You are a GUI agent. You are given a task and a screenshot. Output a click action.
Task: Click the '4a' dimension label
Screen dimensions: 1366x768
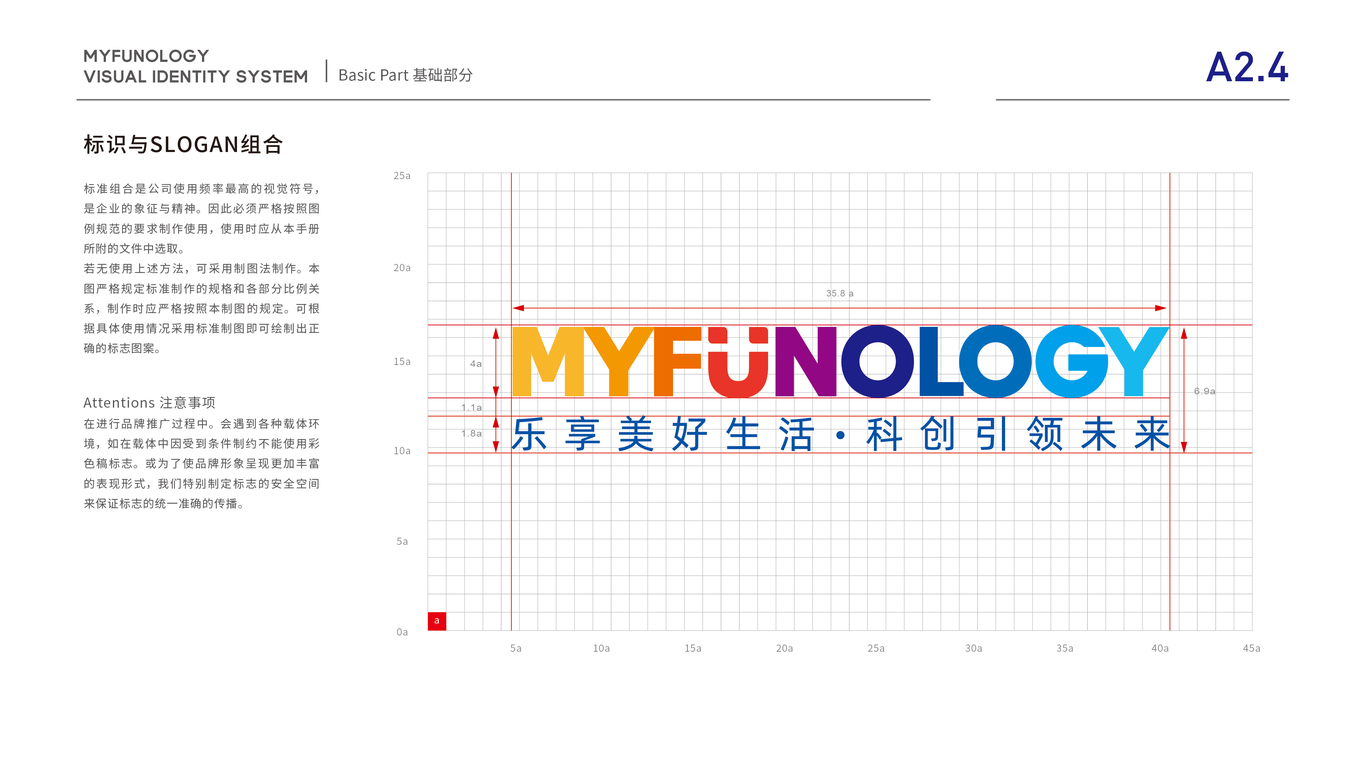(476, 364)
